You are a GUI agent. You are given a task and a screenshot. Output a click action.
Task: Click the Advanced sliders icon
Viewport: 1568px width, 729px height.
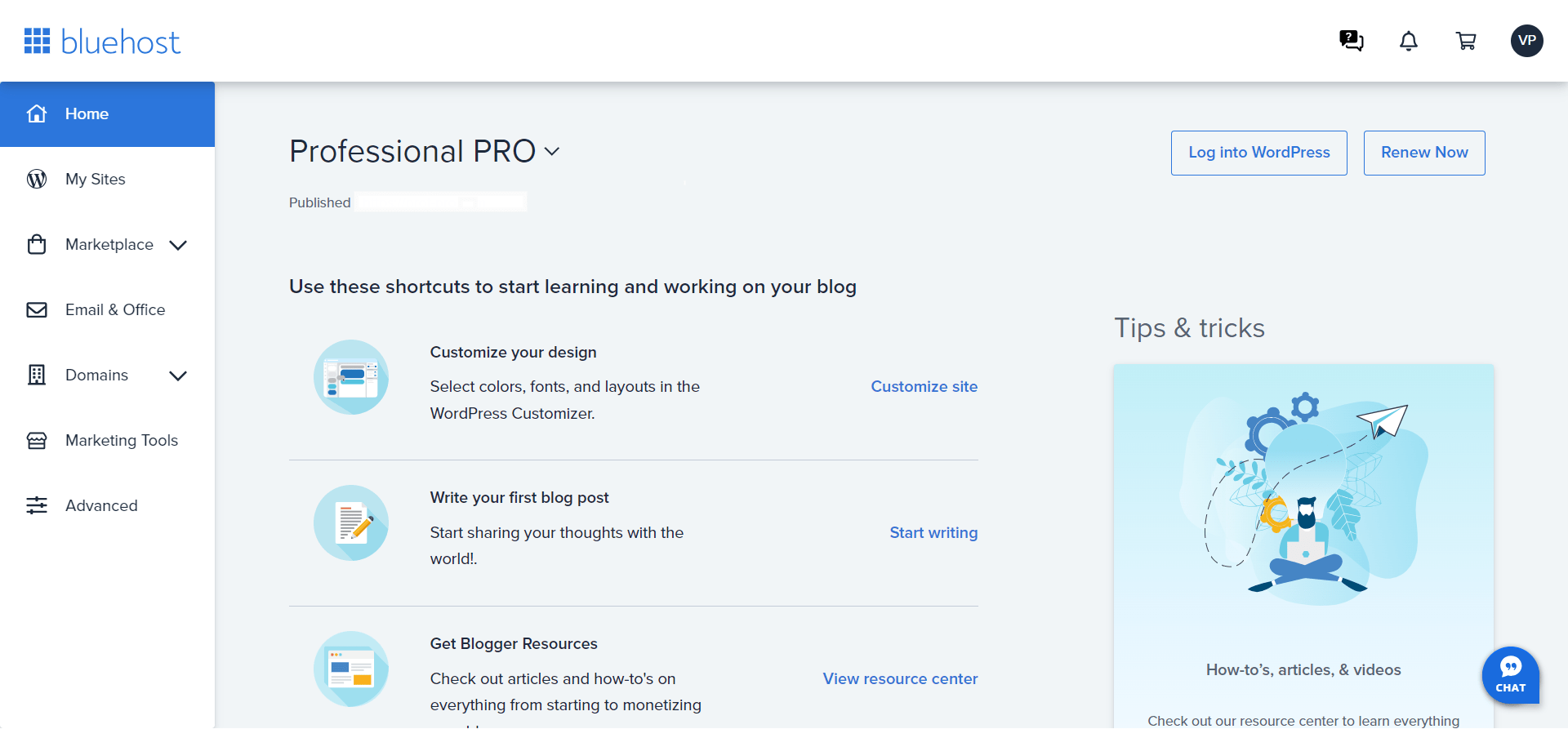click(x=37, y=505)
